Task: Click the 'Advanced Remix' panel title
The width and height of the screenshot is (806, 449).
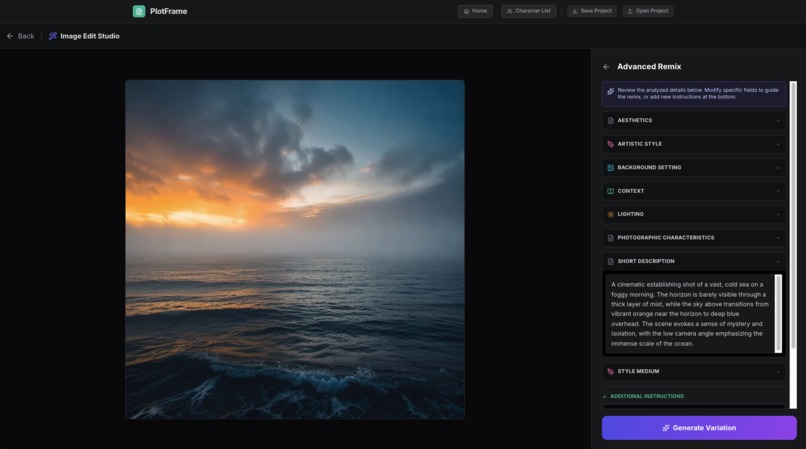Action: pyautogui.click(x=649, y=67)
